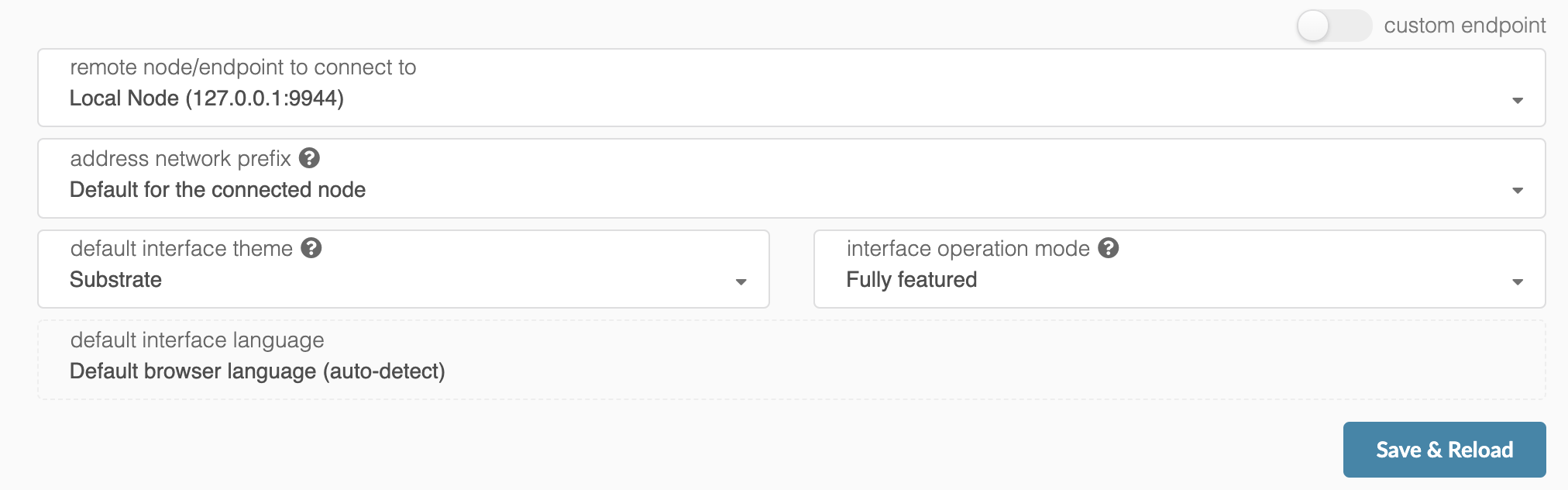Click the 'default interface theme' label text
The width and height of the screenshot is (1568, 490).
[181, 249]
